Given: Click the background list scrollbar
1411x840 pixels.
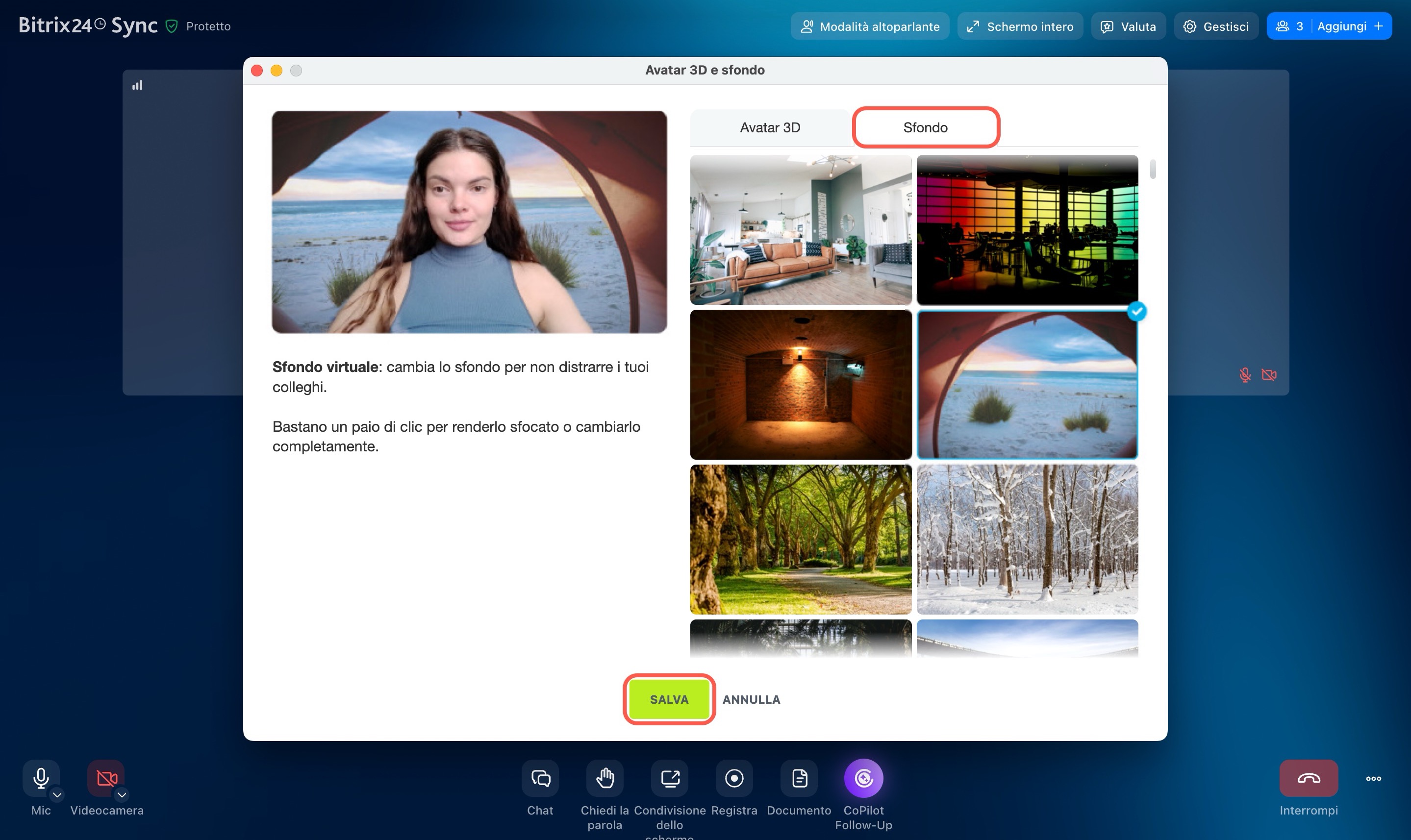Looking at the screenshot, I should 1153,169.
